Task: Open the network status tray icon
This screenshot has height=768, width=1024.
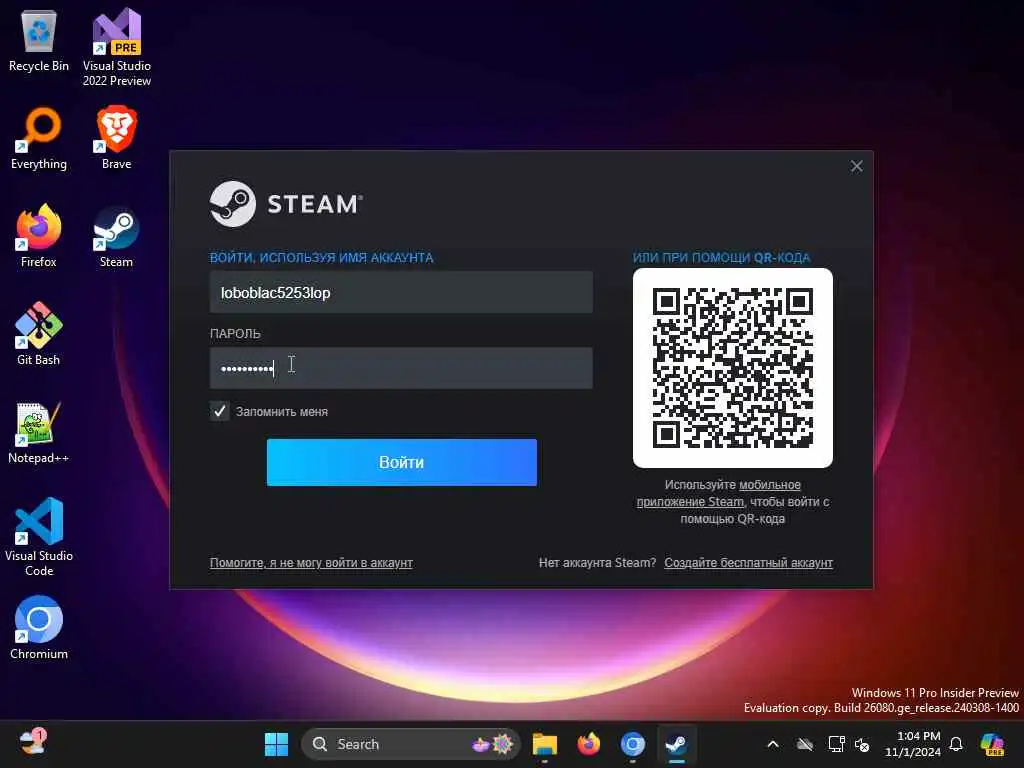Action: (x=836, y=744)
